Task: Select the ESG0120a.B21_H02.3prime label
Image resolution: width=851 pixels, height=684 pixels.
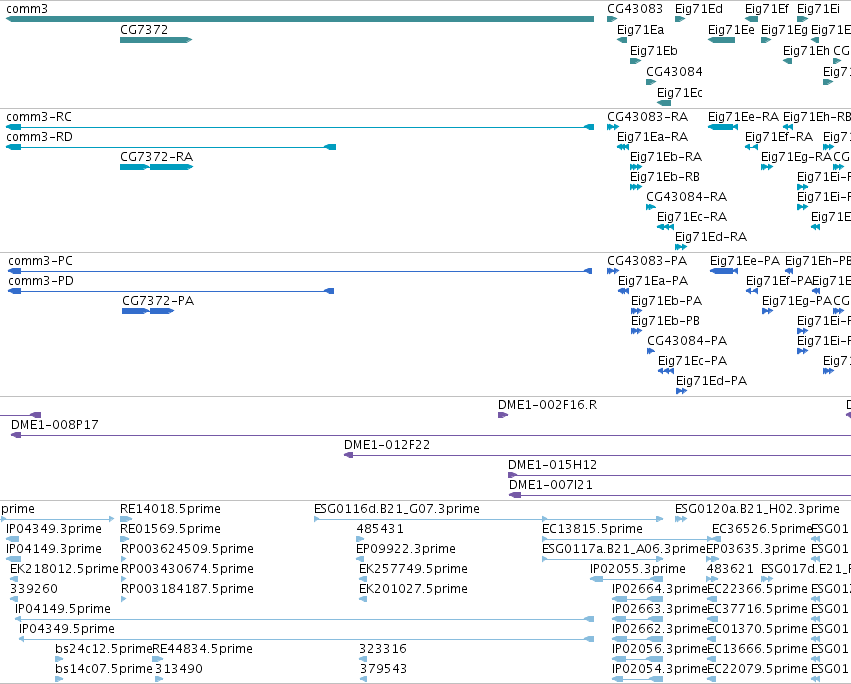Action: tap(757, 509)
